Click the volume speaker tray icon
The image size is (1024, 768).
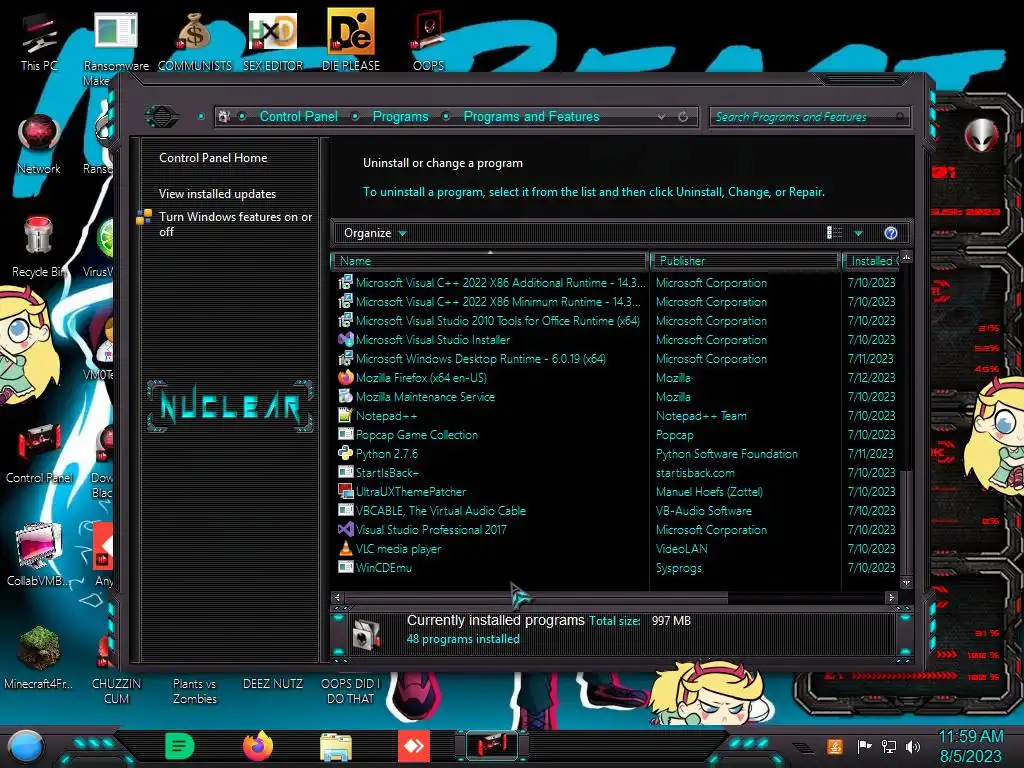(914, 747)
